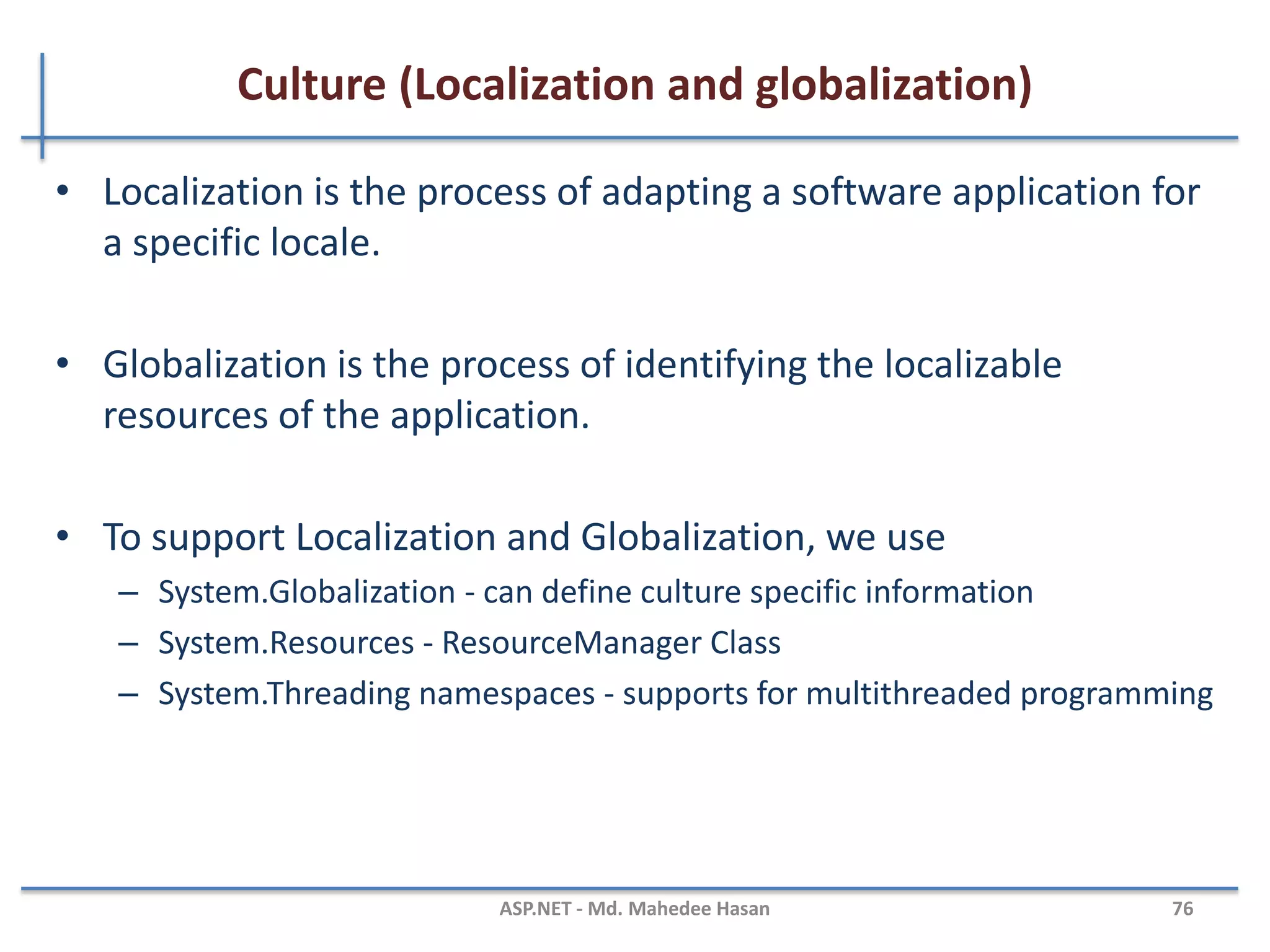Click the slide number 76
Viewport: 1270px width, 952px height.
tap(1182, 909)
